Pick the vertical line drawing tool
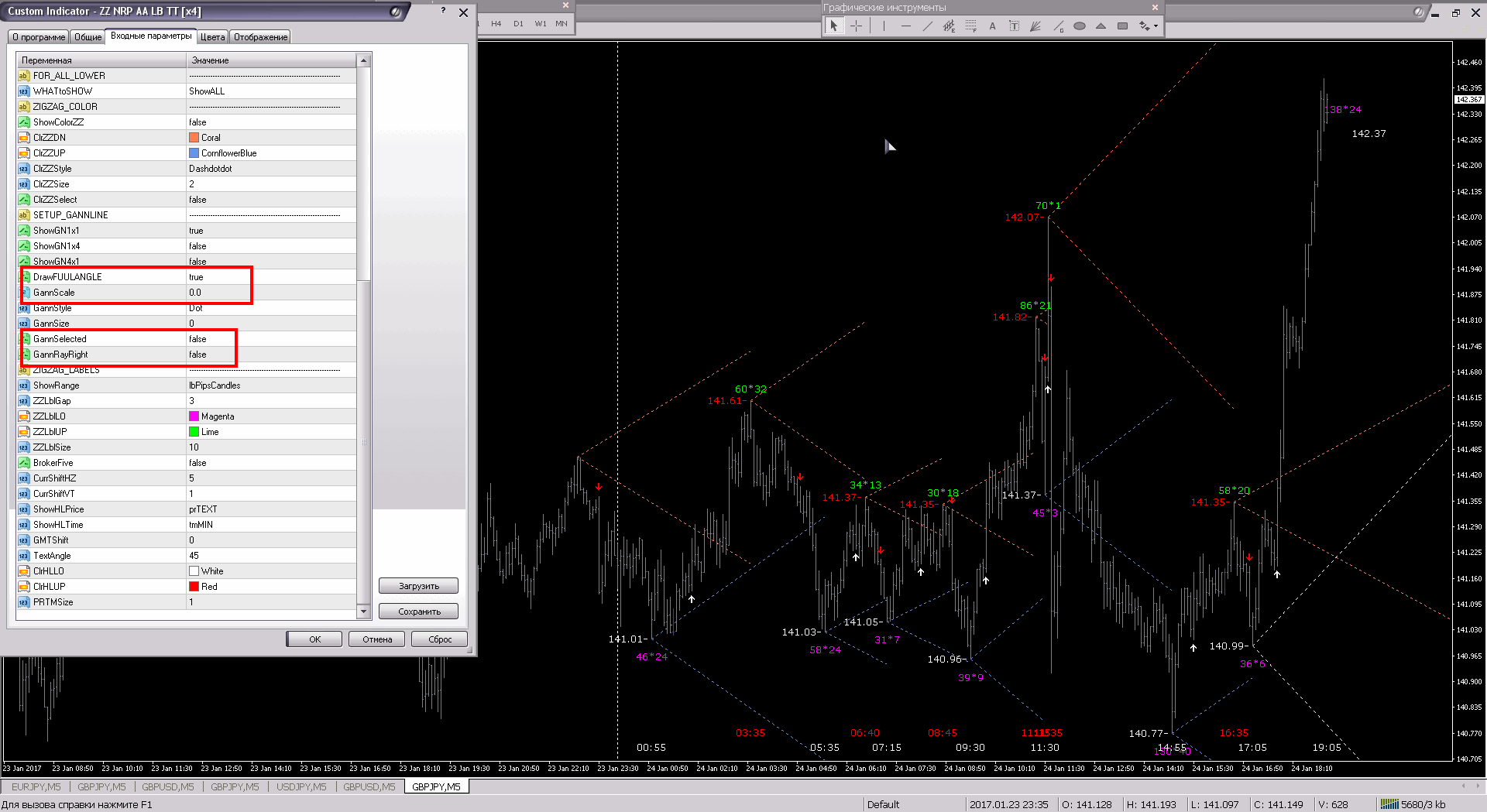The height and width of the screenshot is (812, 1487). click(x=884, y=26)
